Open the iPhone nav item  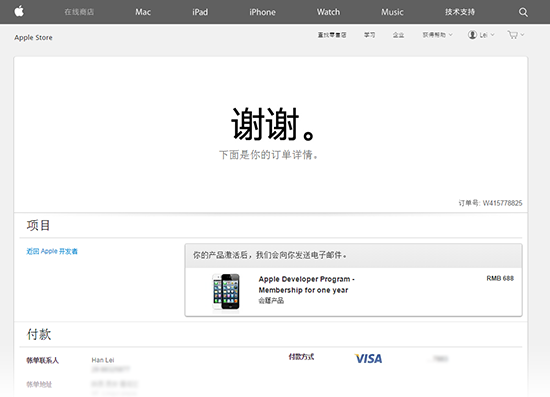tap(262, 12)
